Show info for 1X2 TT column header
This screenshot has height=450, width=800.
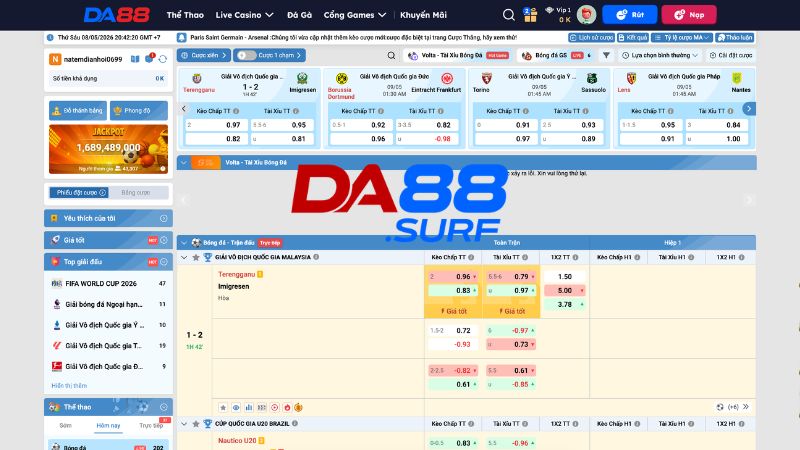576,257
